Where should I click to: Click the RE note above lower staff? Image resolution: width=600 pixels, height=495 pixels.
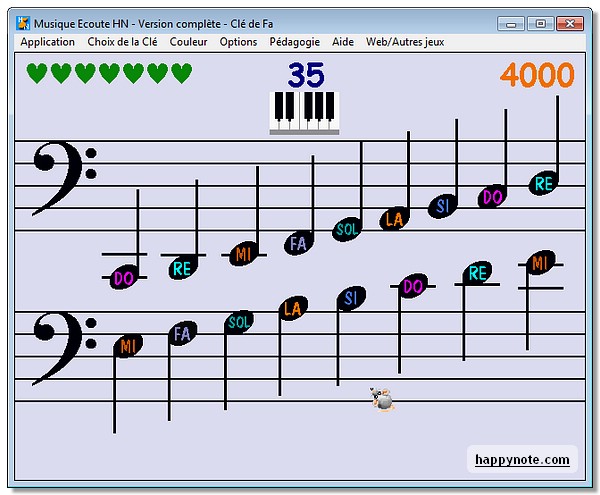click(x=478, y=273)
